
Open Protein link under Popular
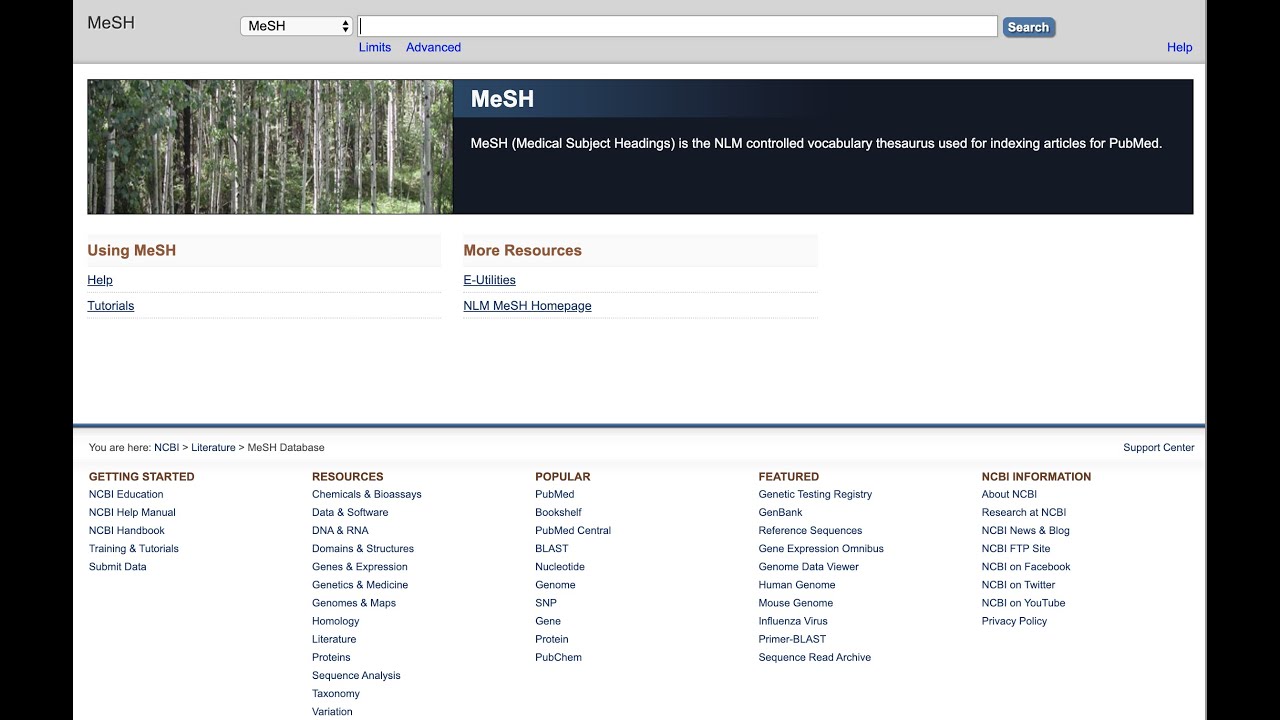(x=552, y=638)
